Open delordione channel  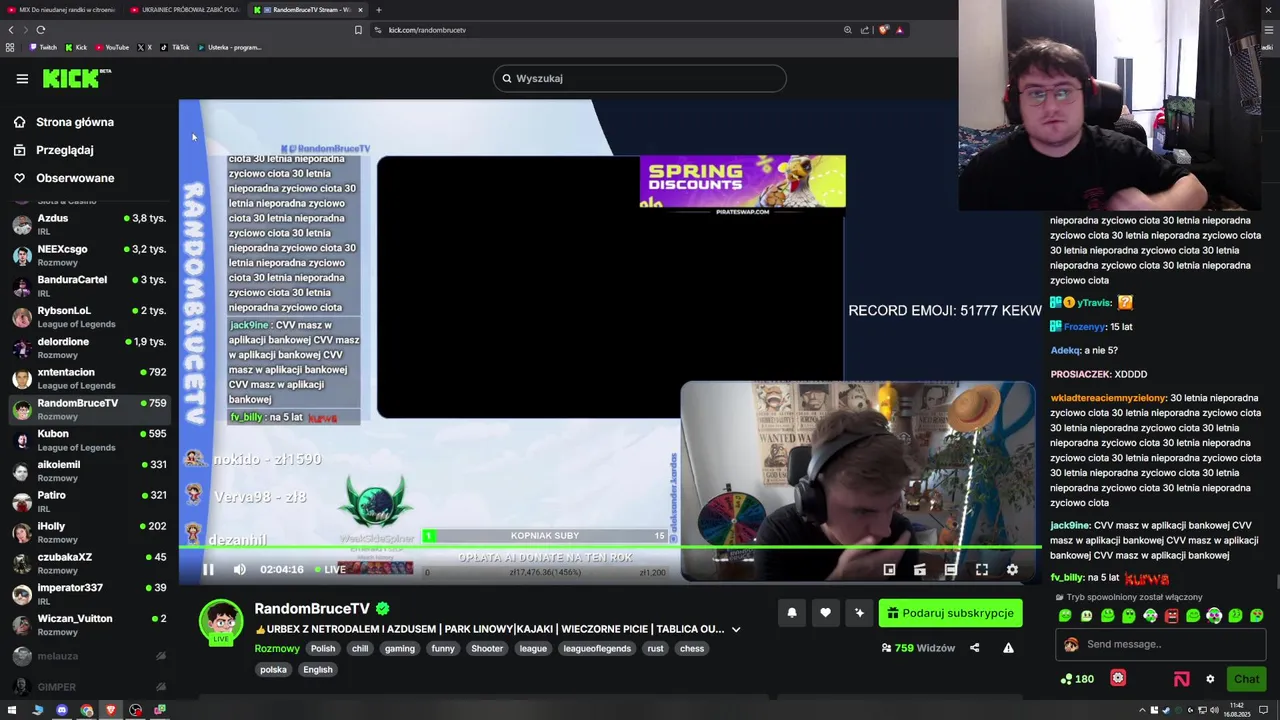pyautogui.click(x=89, y=348)
